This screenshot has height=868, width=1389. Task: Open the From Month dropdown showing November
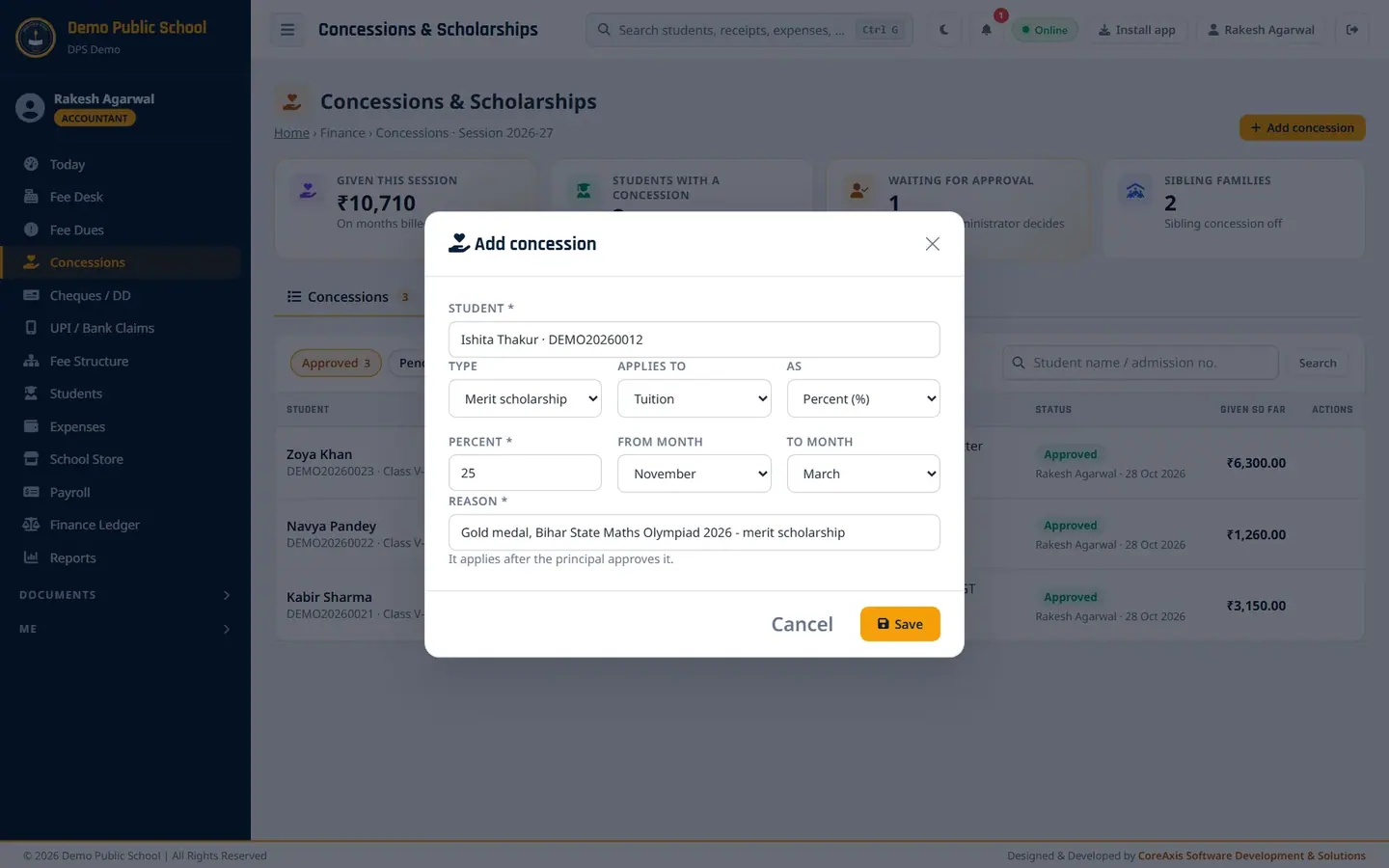694,474
